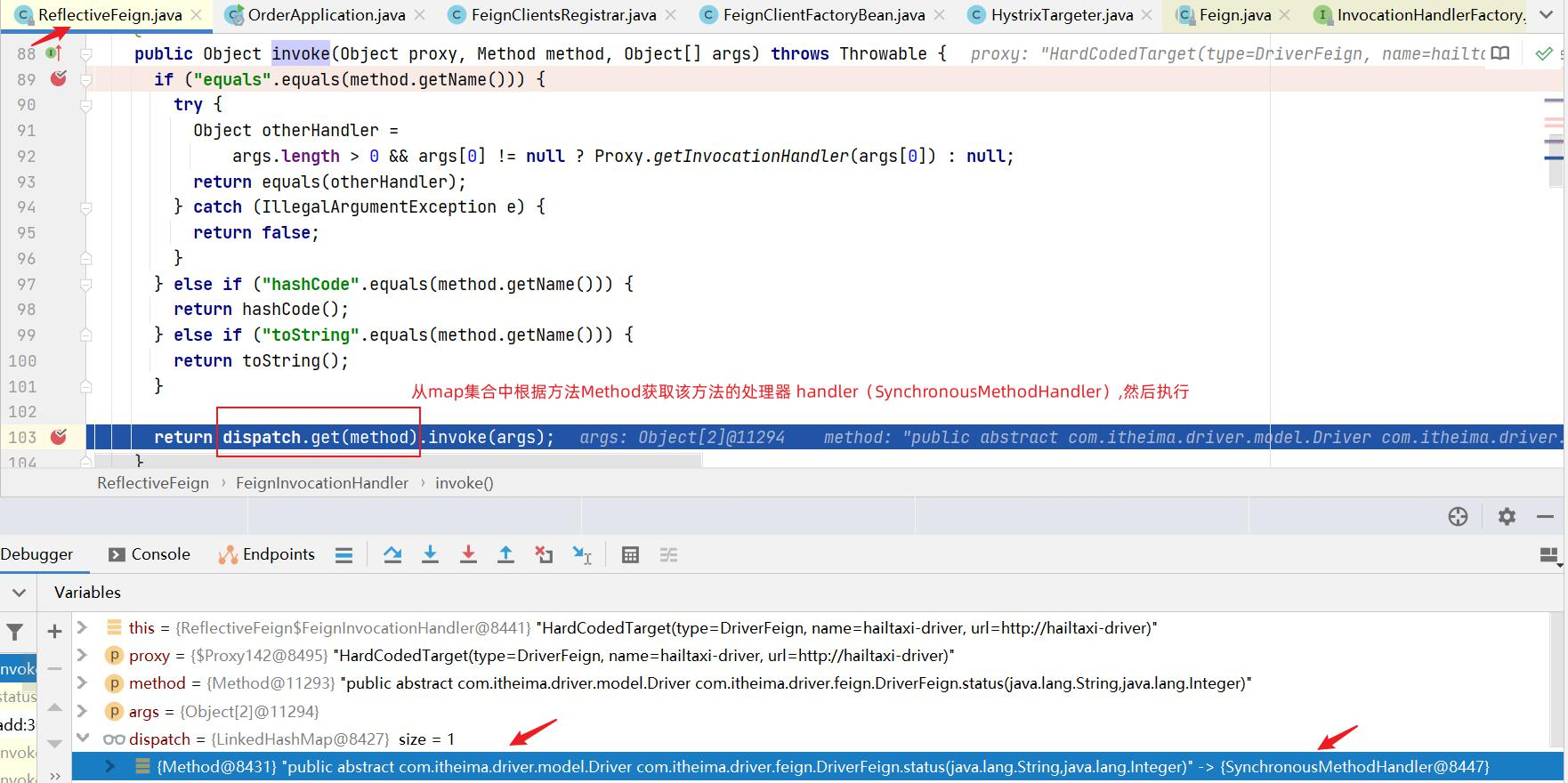Collapse the dispatch LinkedHashMap node
1568x783 pixels.
click(x=83, y=739)
